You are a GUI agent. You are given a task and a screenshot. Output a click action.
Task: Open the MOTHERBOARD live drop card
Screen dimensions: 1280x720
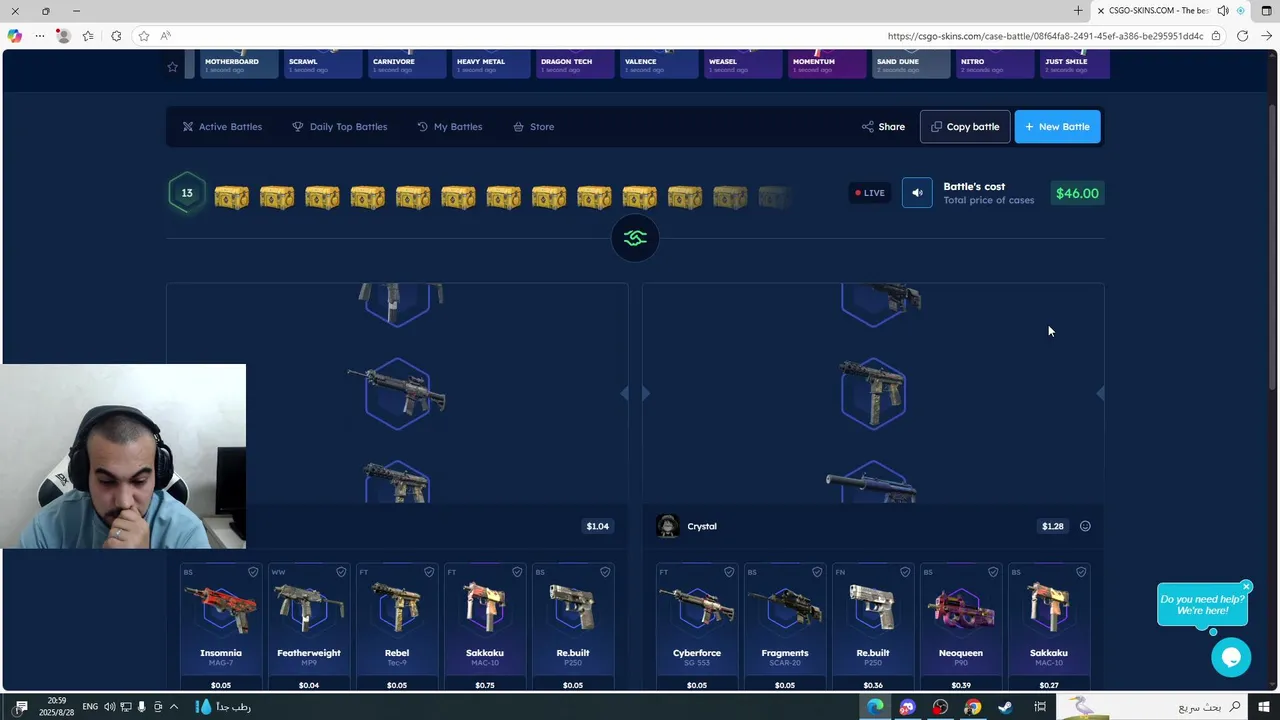point(240,65)
